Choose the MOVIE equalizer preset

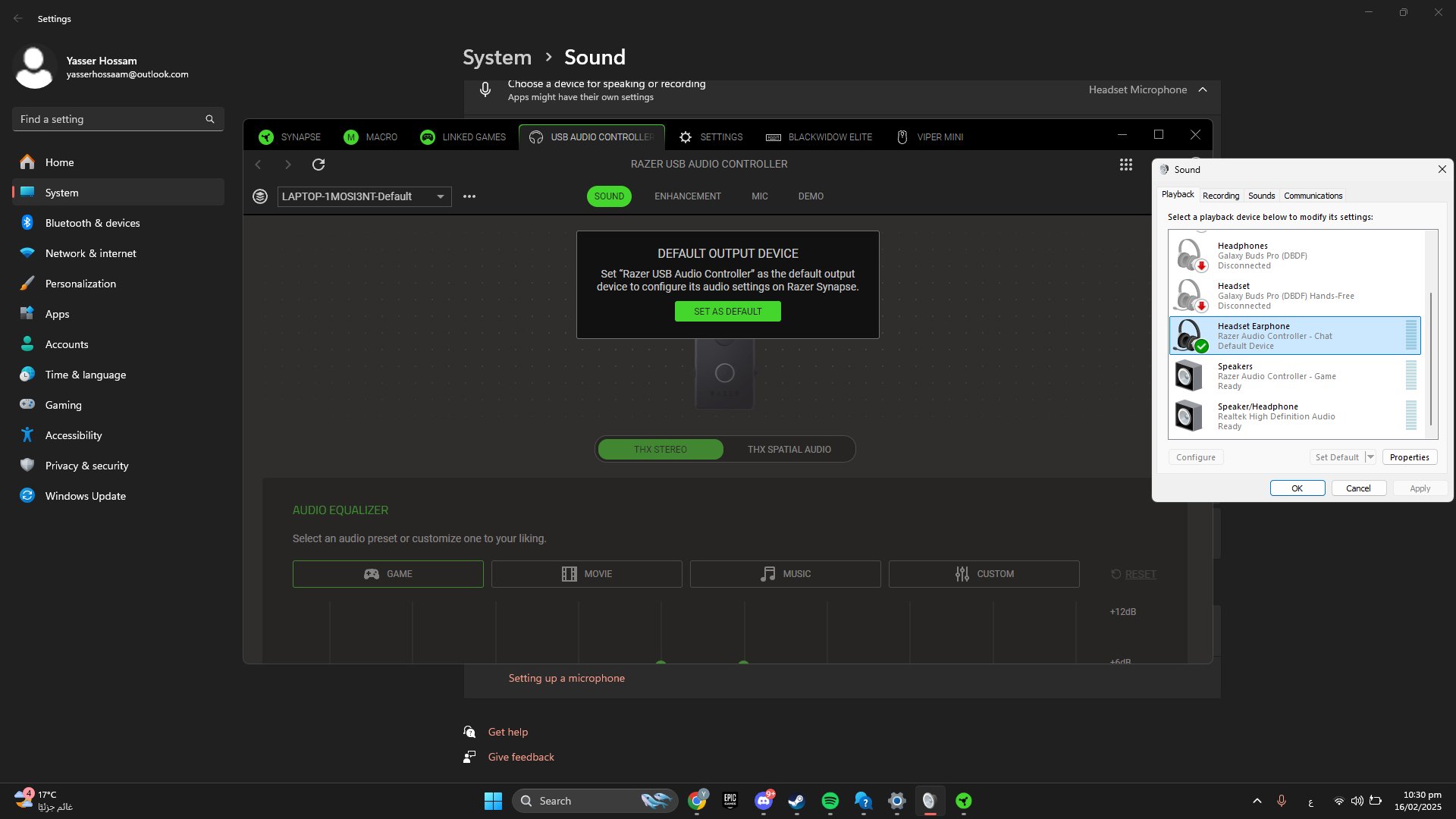[587, 574]
